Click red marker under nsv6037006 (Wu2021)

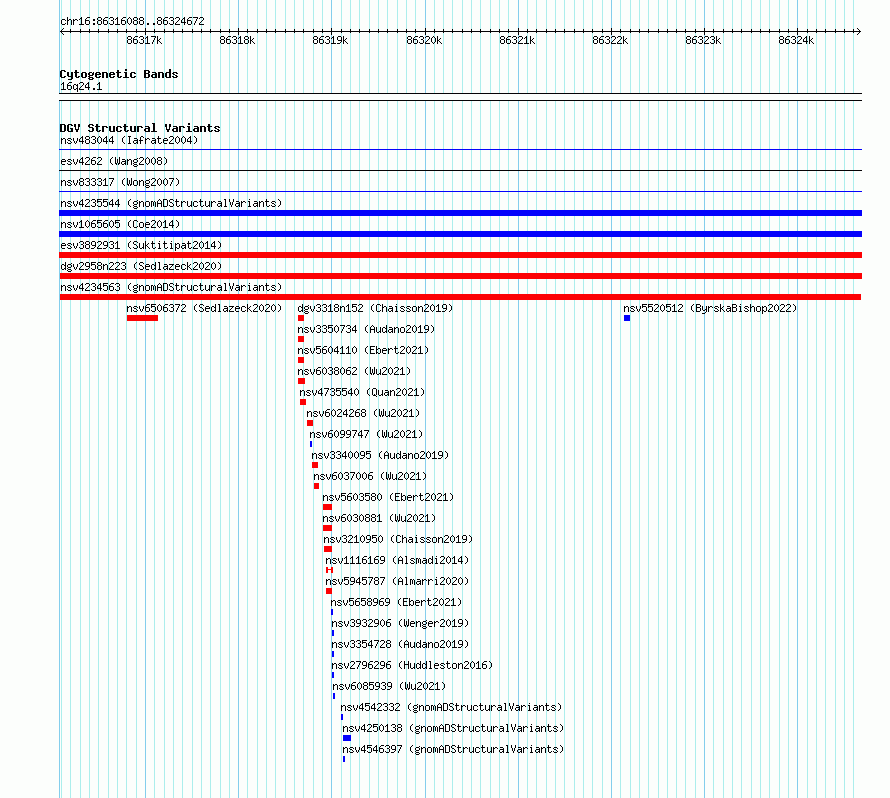click(316, 486)
